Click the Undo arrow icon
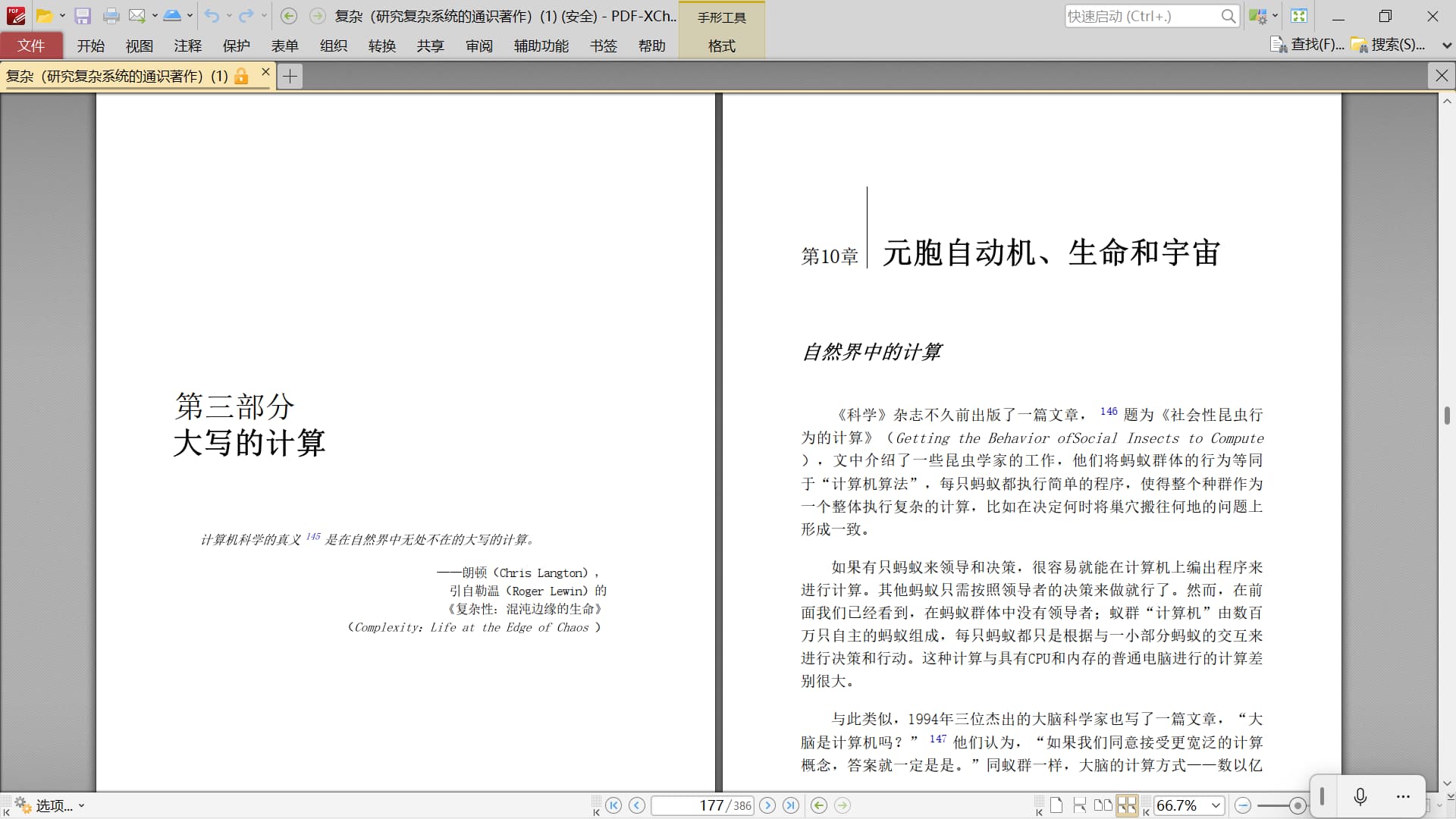The image size is (1456, 819). coord(212,16)
